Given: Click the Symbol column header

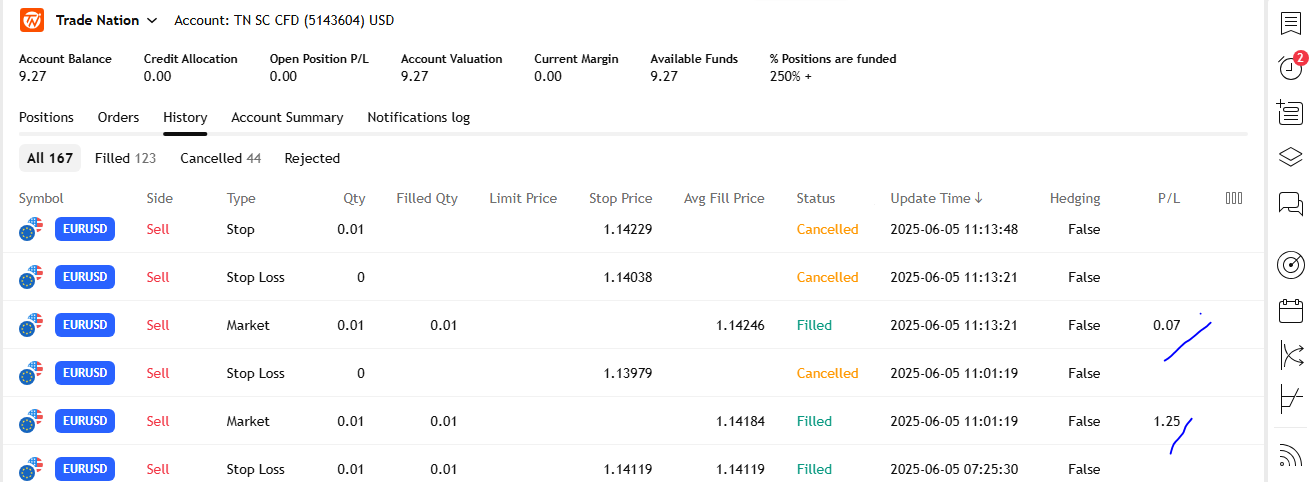Looking at the screenshot, I should [41, 198].
